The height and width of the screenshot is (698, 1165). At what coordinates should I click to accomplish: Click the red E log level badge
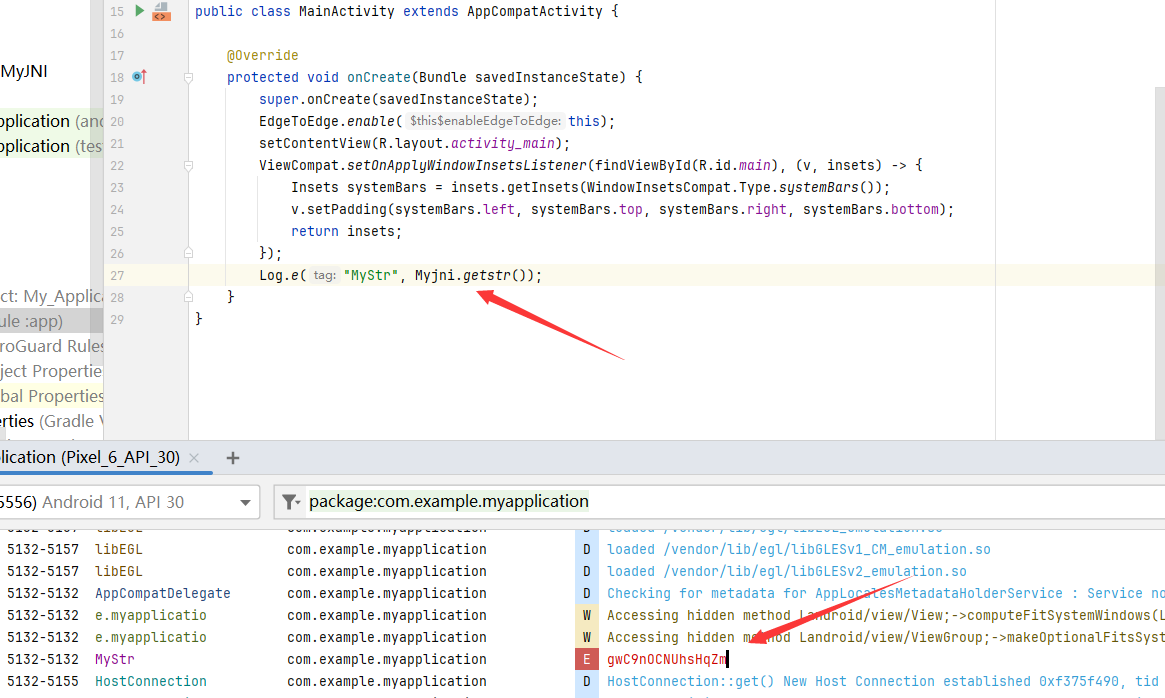587,659
